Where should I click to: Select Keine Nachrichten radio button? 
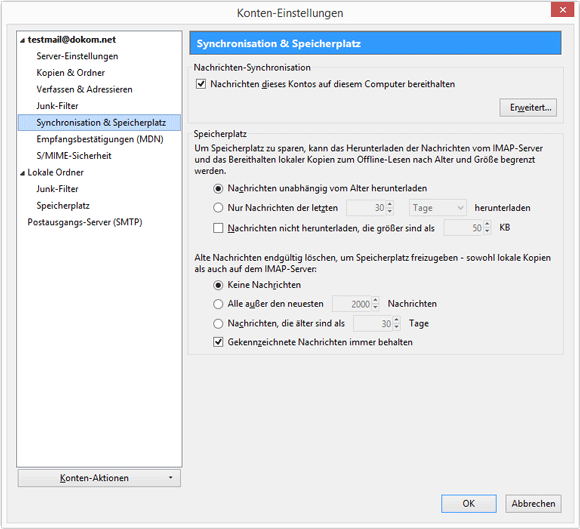click(x=218, y=285)
